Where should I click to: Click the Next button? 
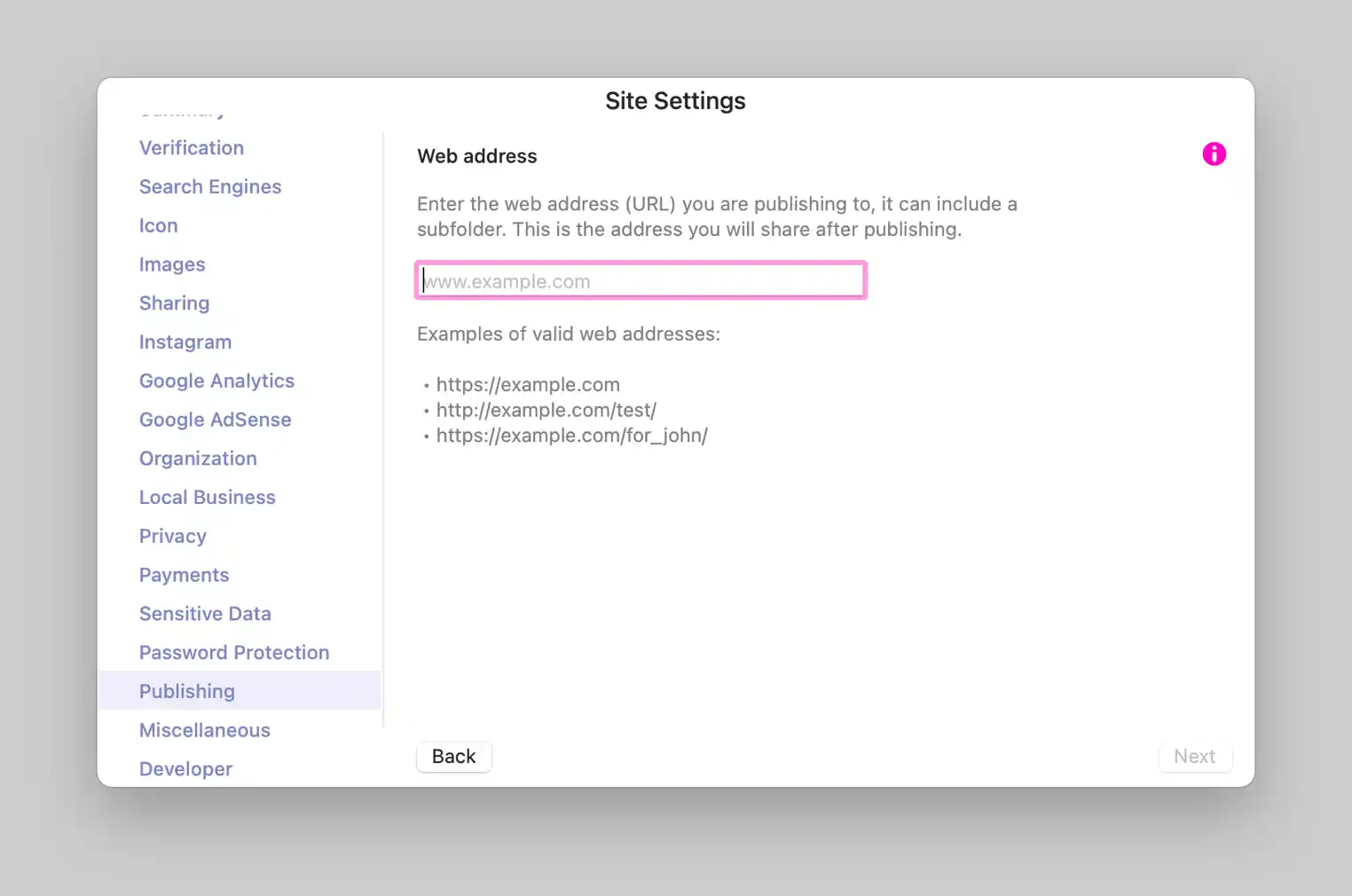coord(1194,757)
